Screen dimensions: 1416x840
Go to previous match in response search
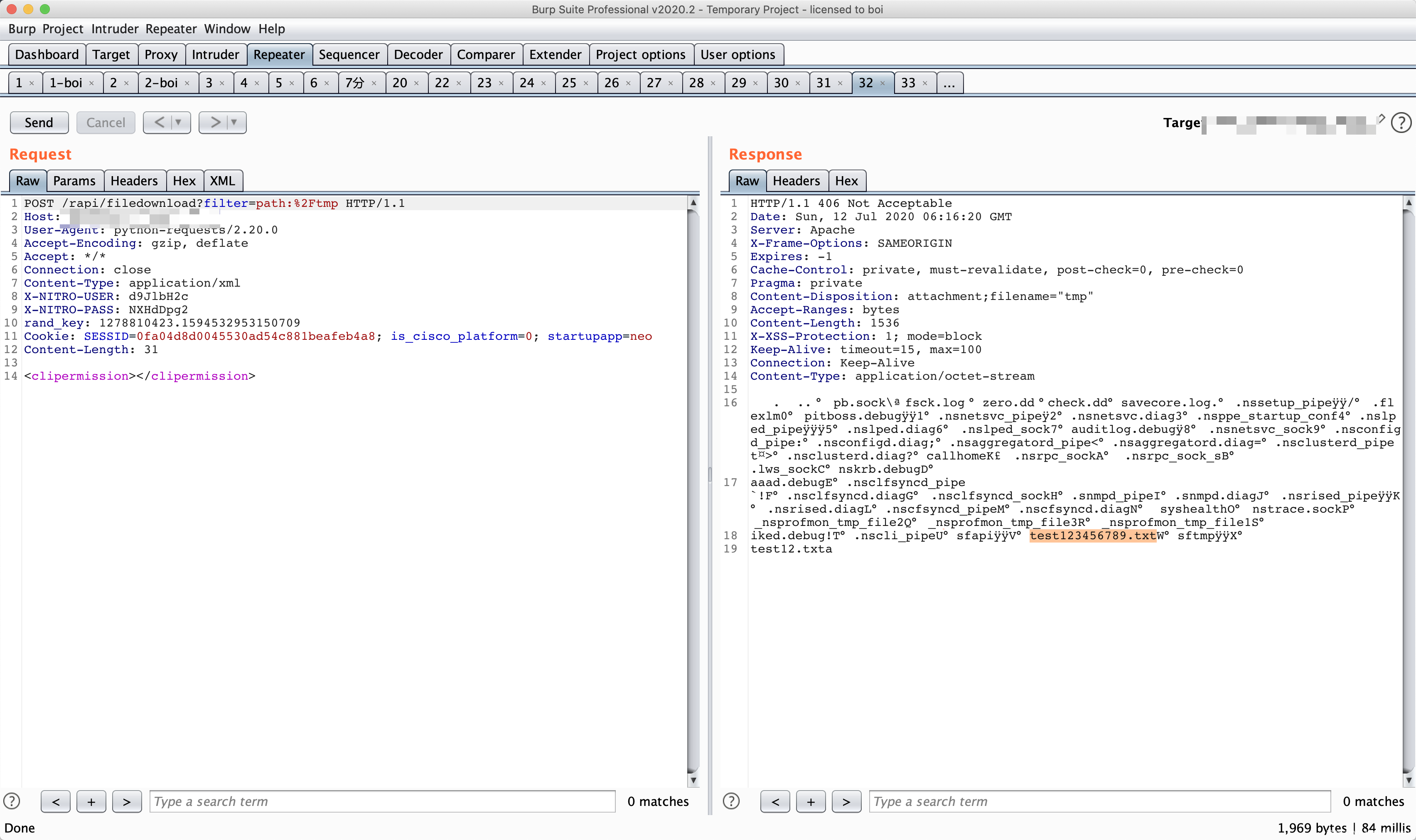(775, 801)
